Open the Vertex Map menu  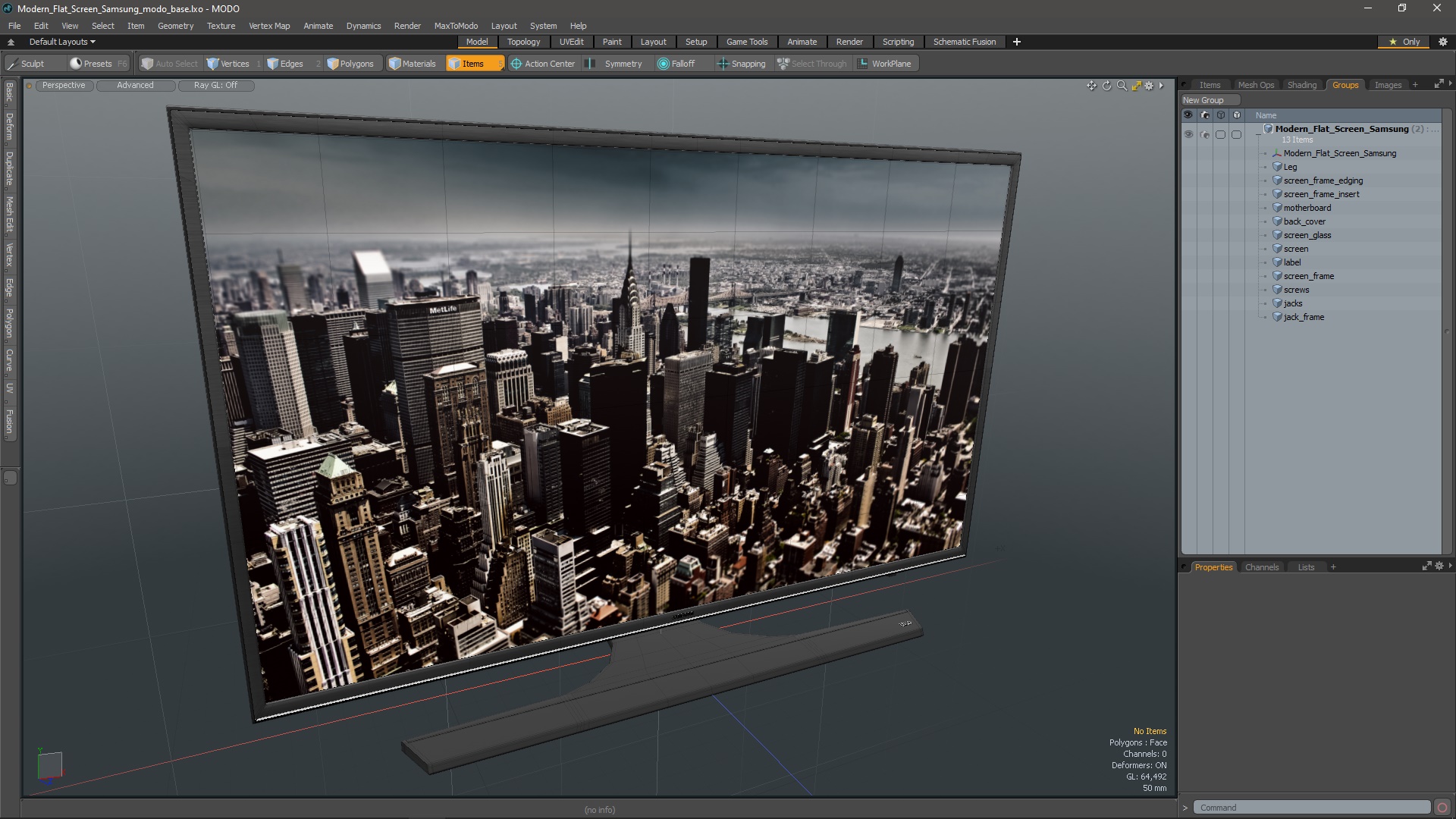[269, 26]
